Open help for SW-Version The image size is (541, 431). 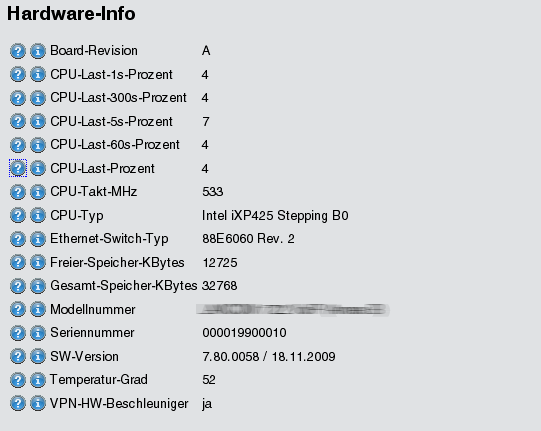coord(18,356)
